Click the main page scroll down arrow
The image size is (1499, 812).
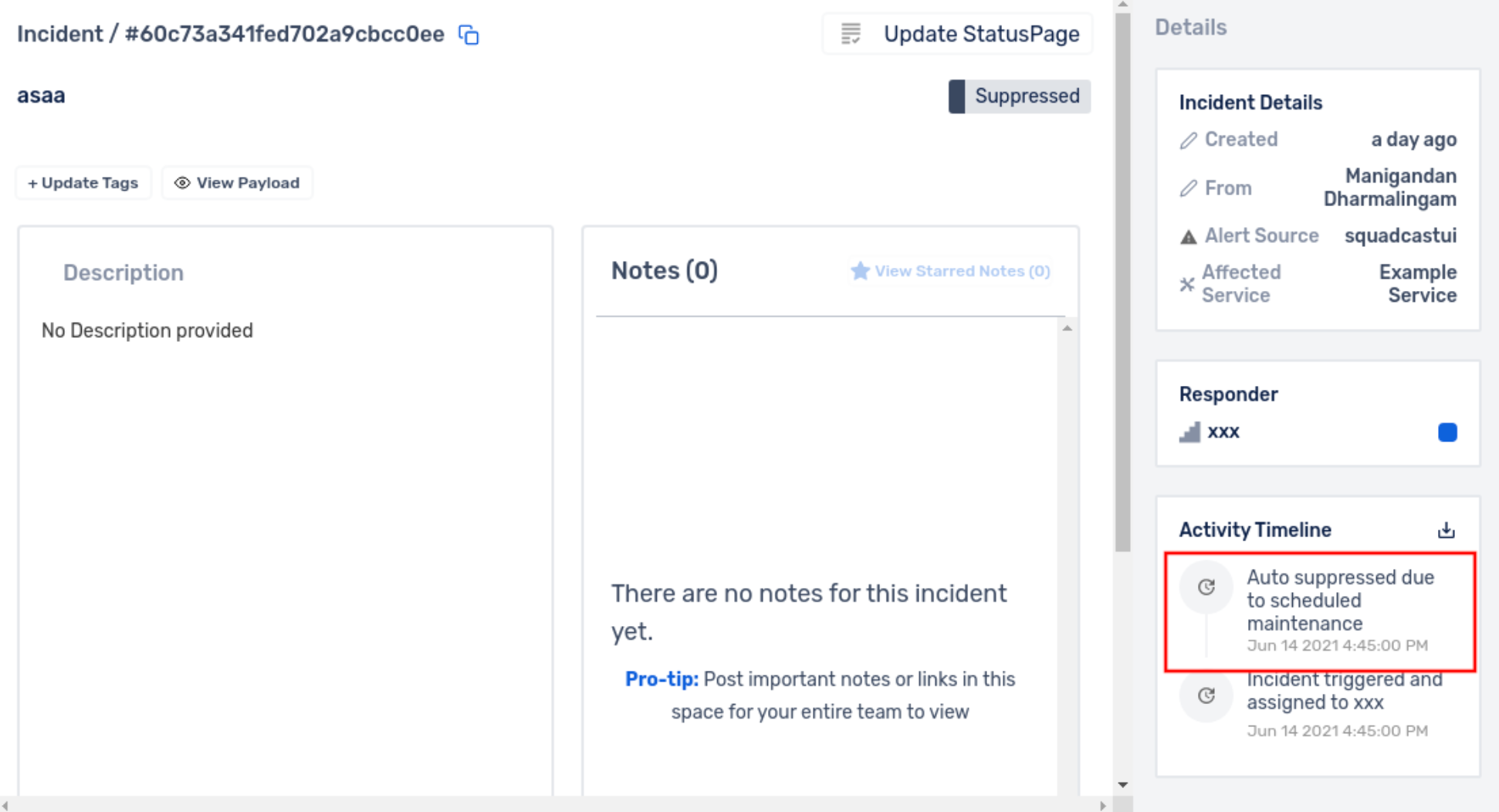coord(1123,785)
